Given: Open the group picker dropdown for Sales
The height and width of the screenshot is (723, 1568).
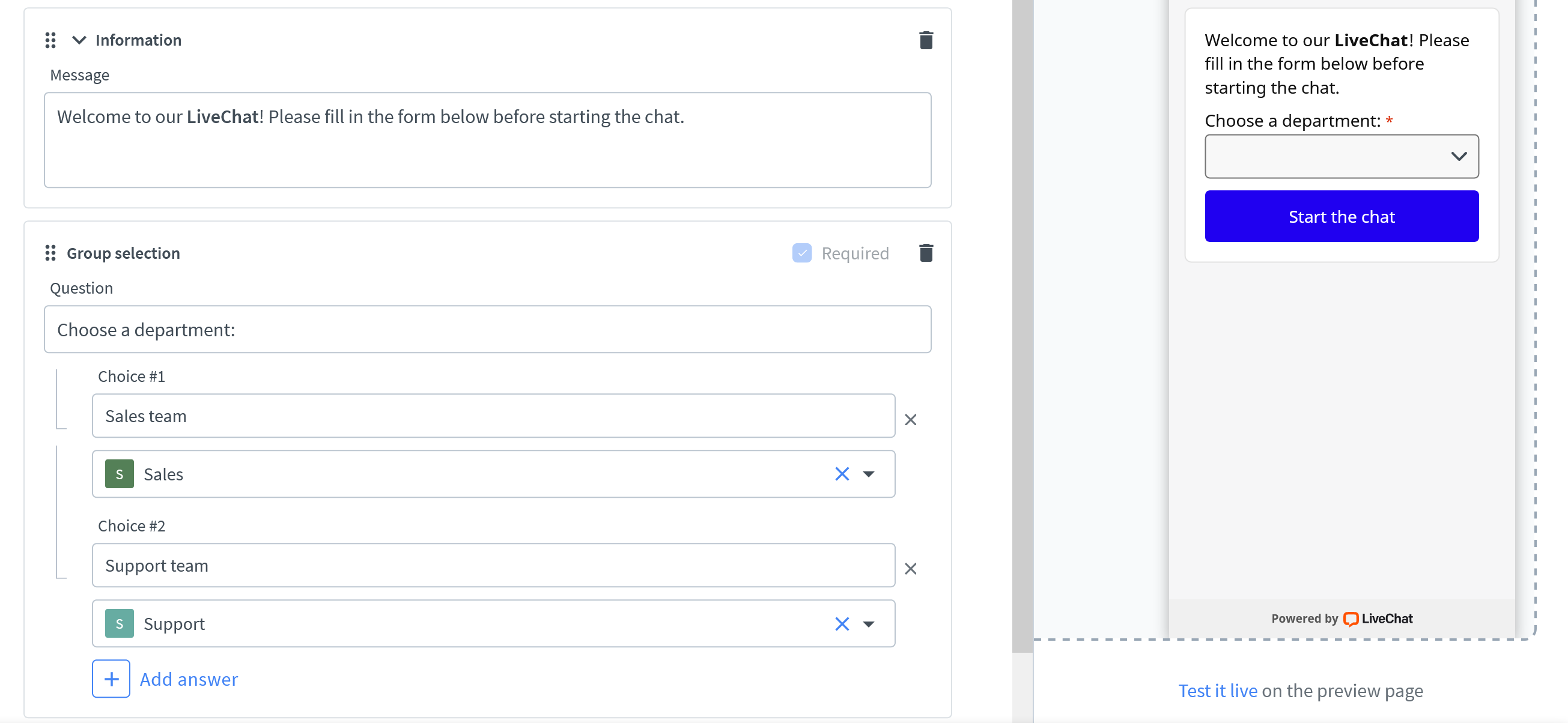Looking at the screenshot, I should point(869,473).
